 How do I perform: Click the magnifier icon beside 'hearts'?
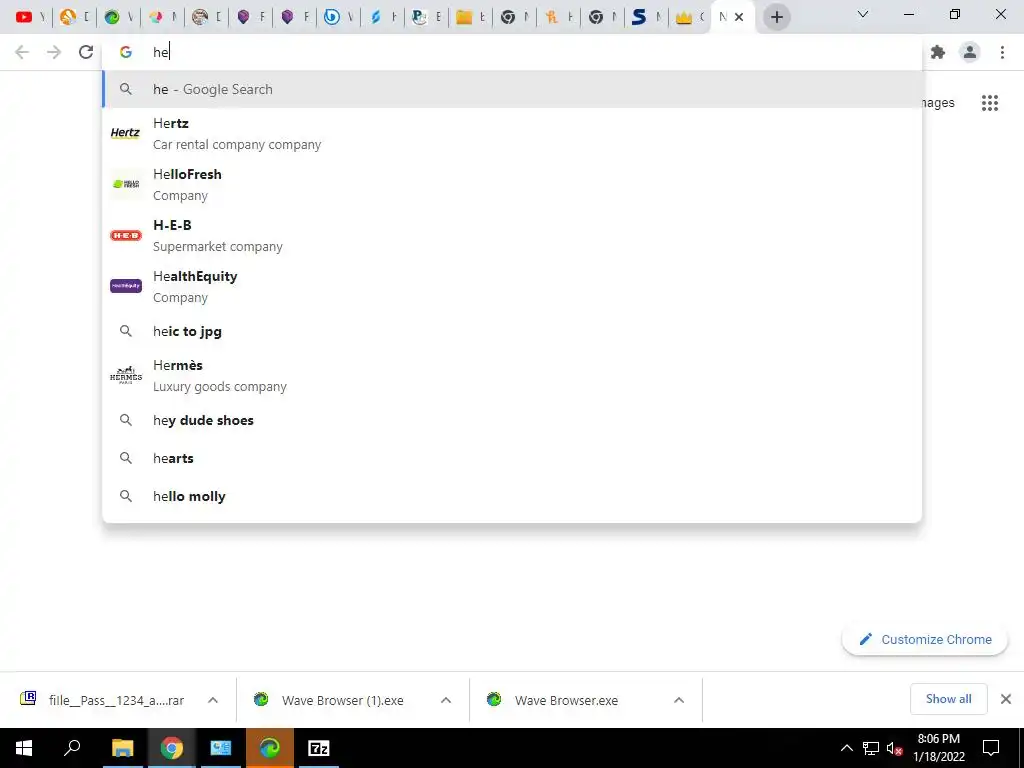coord(125,458)
